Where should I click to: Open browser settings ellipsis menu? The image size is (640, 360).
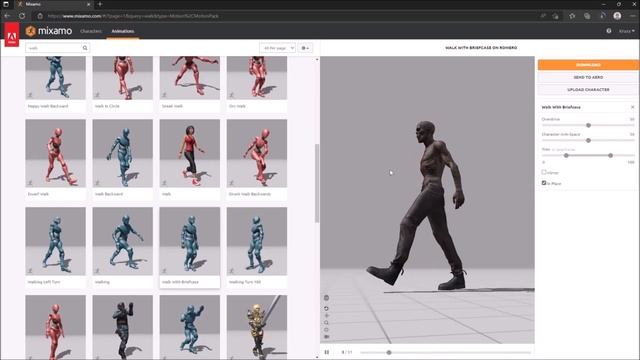[x=633, y=16]
